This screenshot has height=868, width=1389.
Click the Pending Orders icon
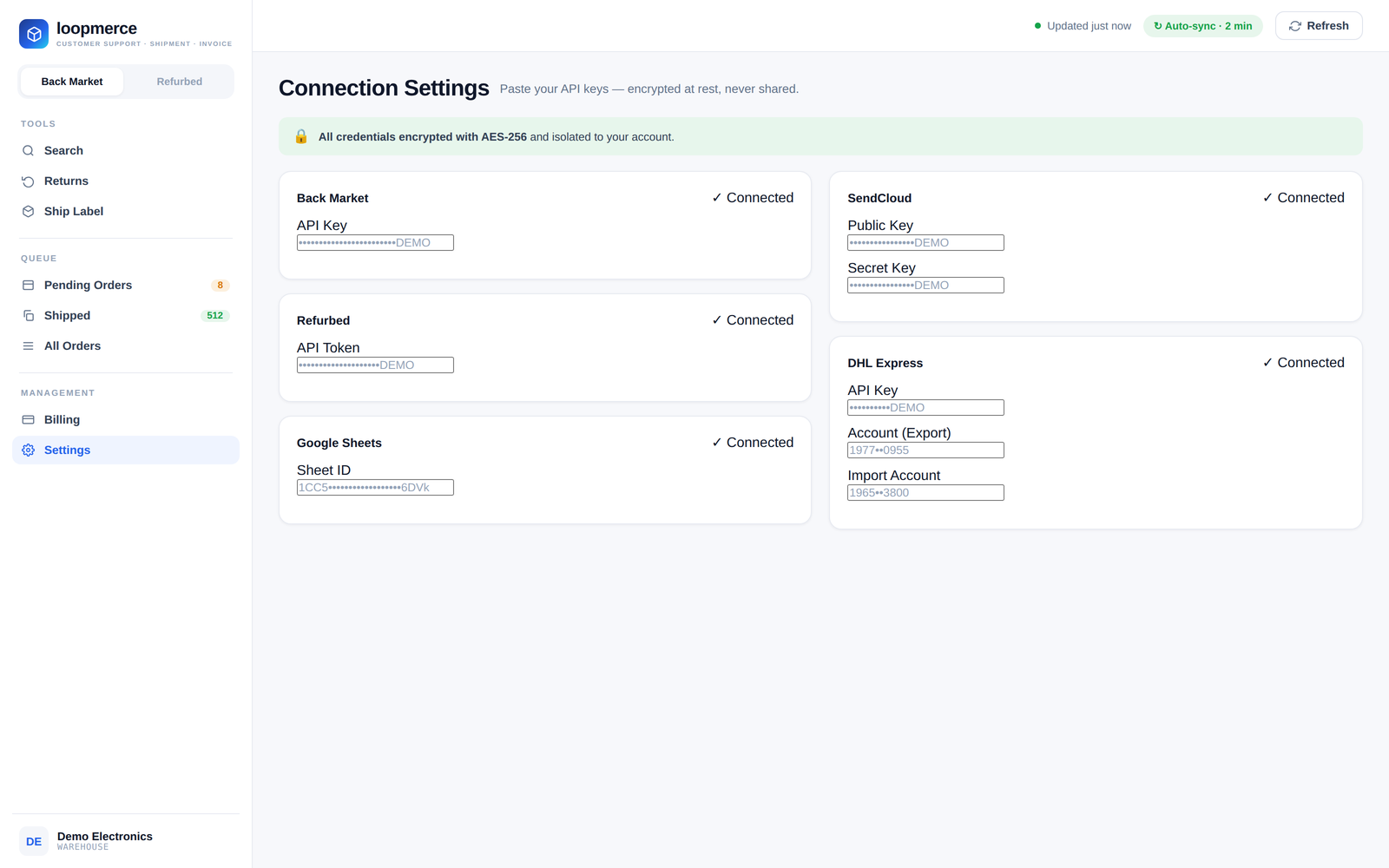tap(28, 286)
